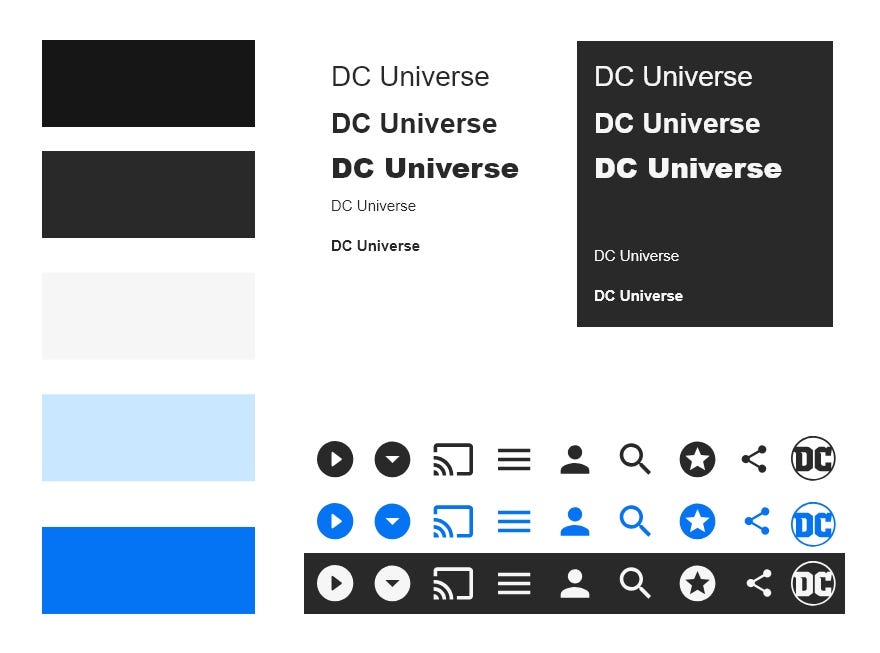The height and width of the screenshot is (653, 880).
Task: Click the black user profile icon
Action: click(575, 460)
